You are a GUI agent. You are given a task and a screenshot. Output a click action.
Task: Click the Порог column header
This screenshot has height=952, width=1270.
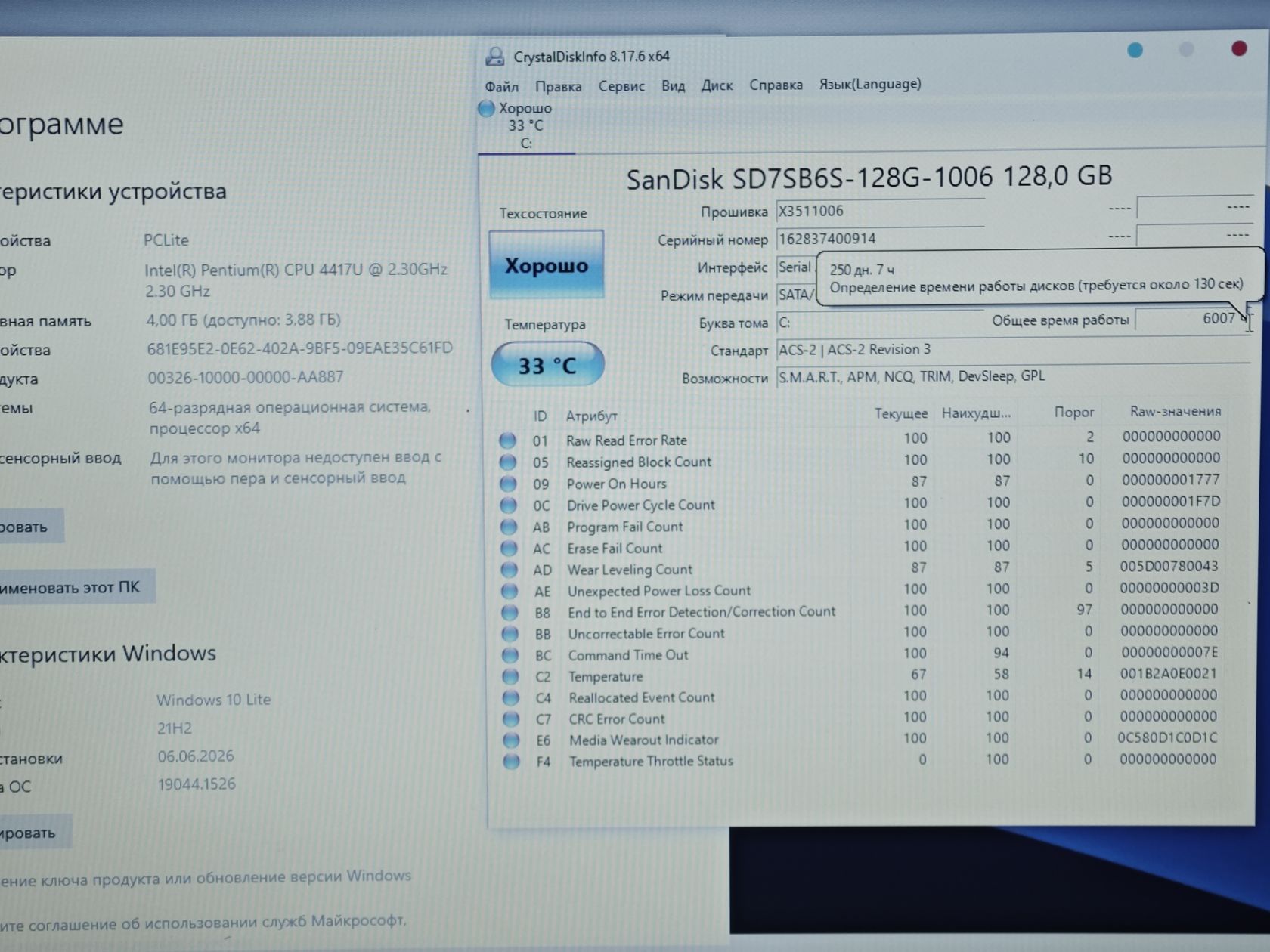[1073, 412]
